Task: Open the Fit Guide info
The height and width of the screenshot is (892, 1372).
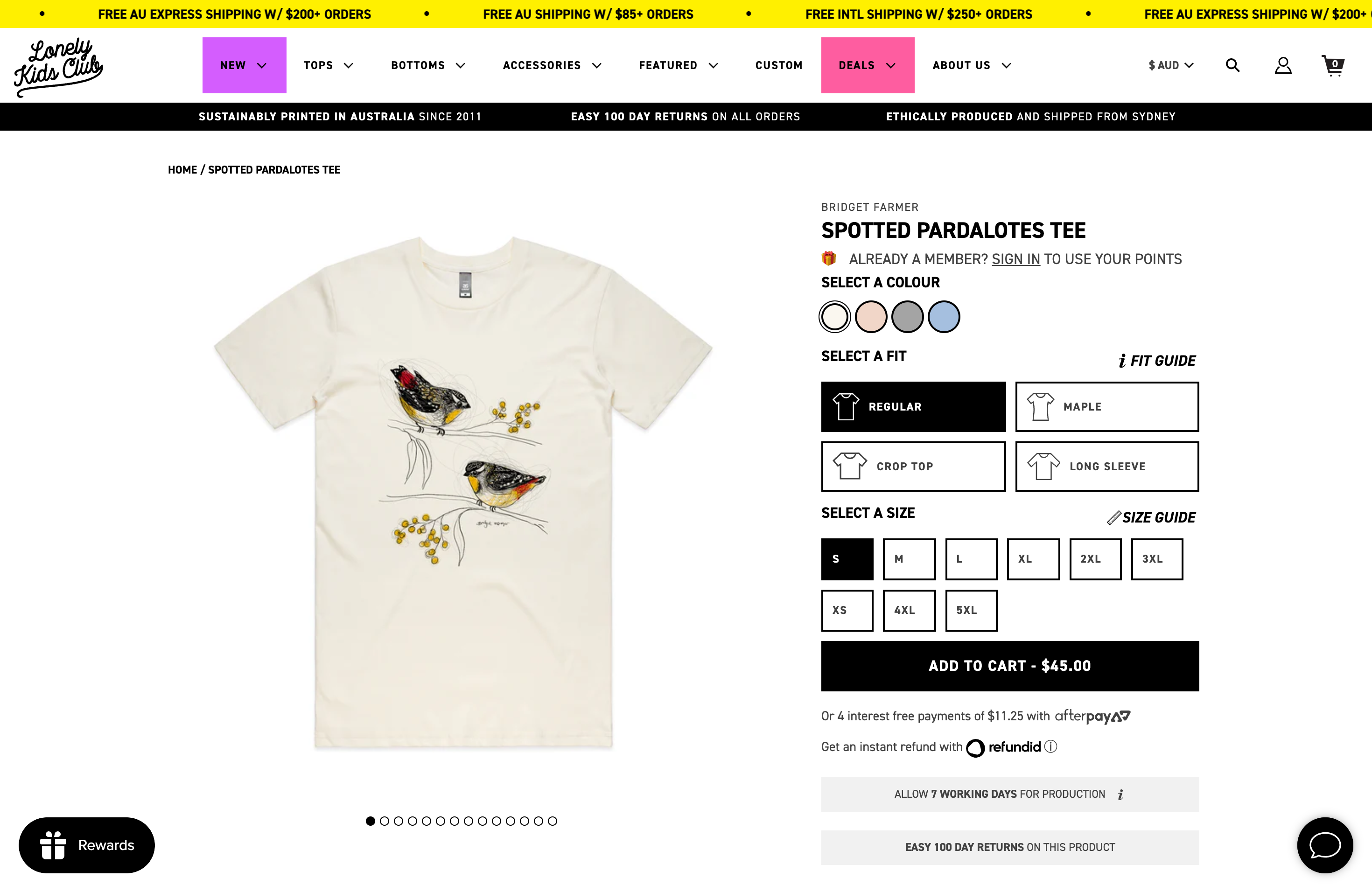Action: (1156, 361)
